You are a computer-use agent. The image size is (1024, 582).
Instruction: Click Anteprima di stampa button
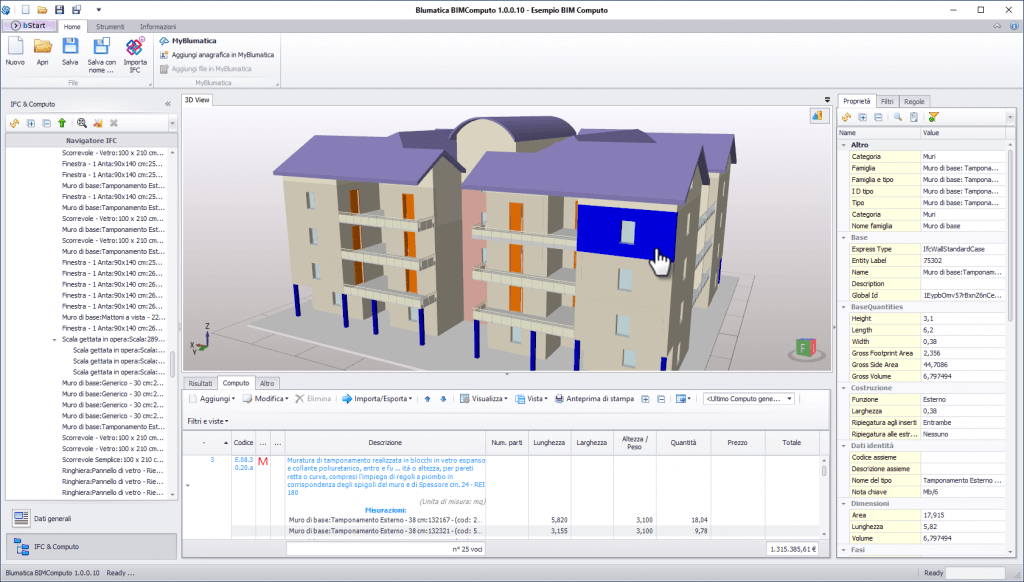(594, 399)
